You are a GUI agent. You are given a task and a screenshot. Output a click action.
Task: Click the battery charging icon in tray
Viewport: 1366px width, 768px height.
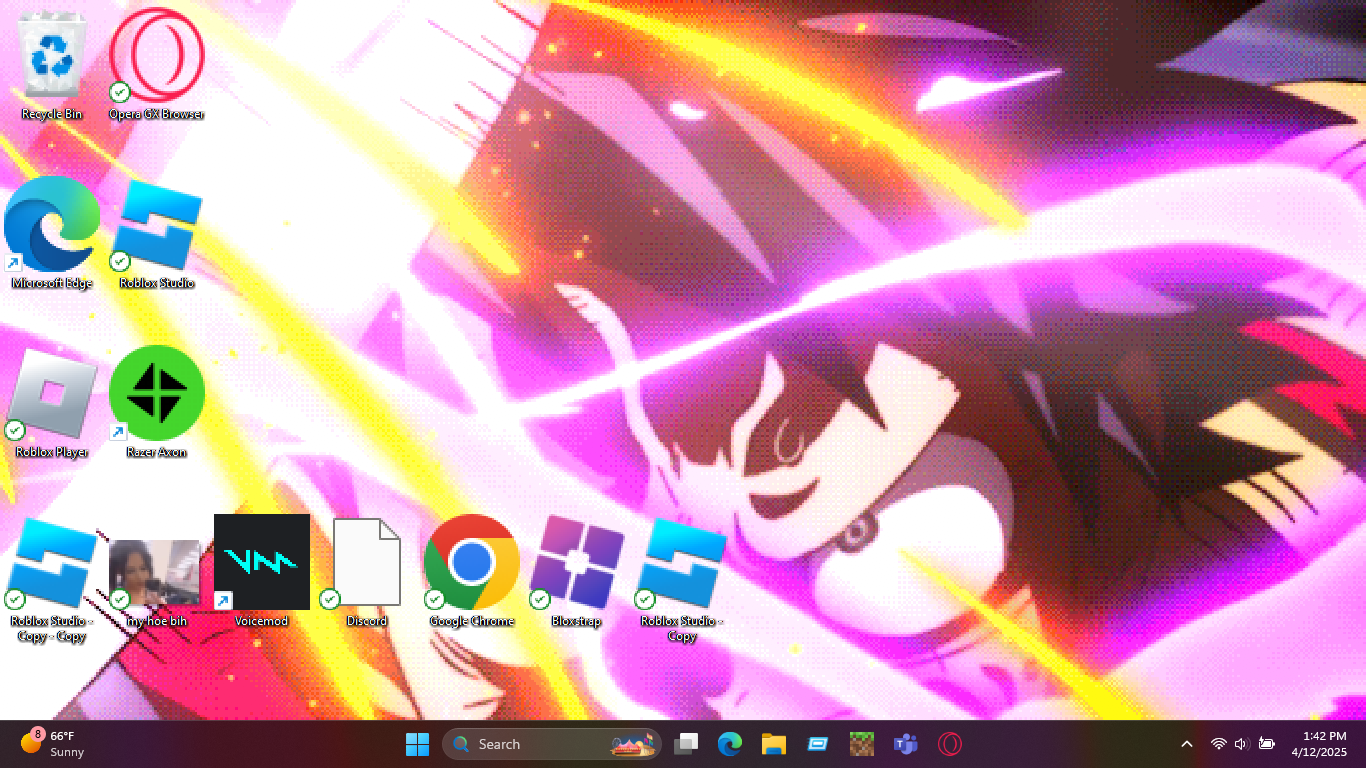click(x=1267, y=744)
